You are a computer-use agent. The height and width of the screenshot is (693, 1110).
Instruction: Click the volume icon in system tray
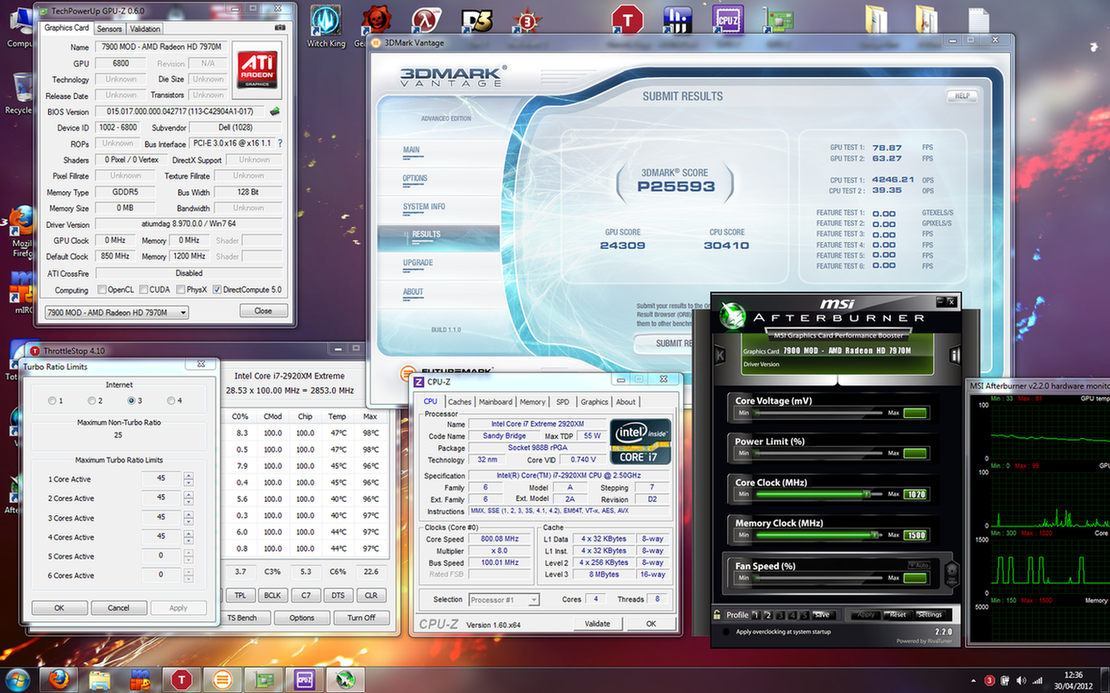[1021, 680]
